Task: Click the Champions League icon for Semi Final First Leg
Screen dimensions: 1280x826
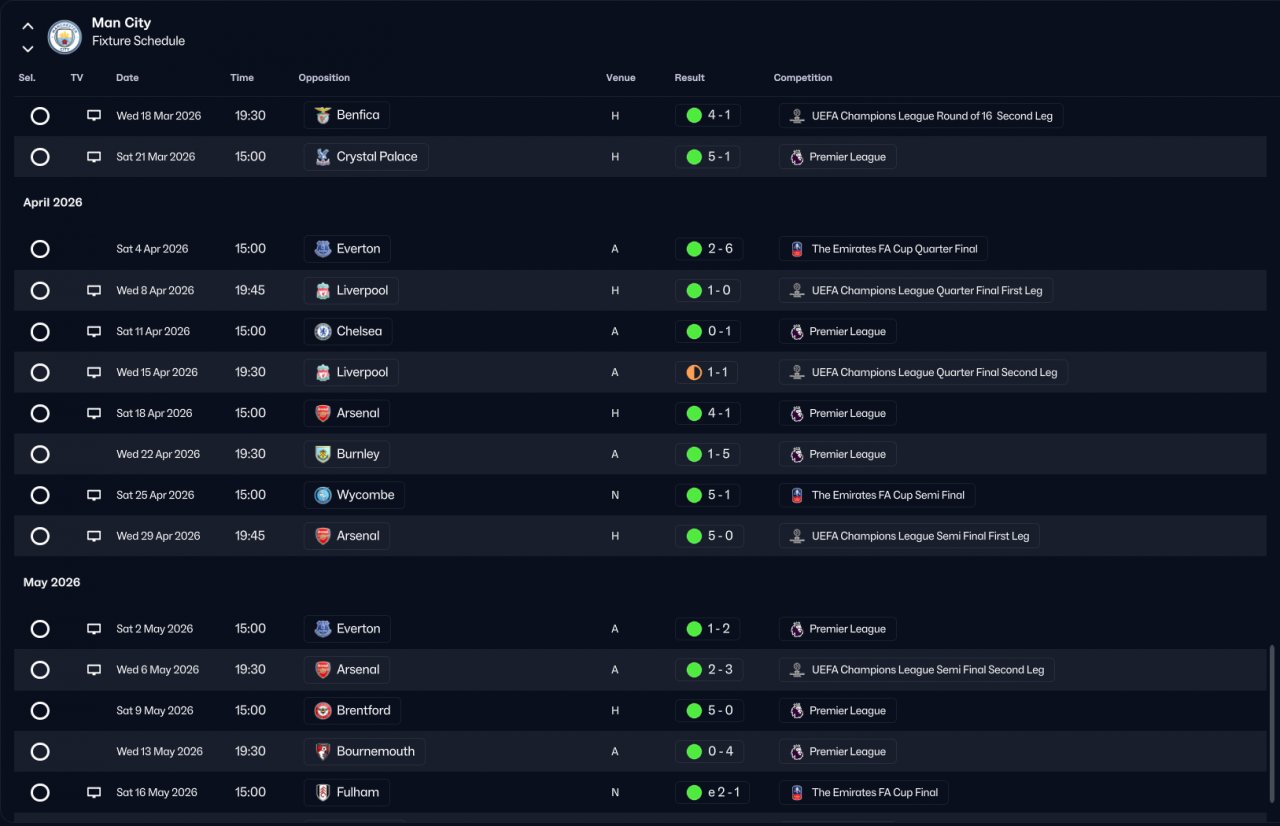Action: point(797,536)
